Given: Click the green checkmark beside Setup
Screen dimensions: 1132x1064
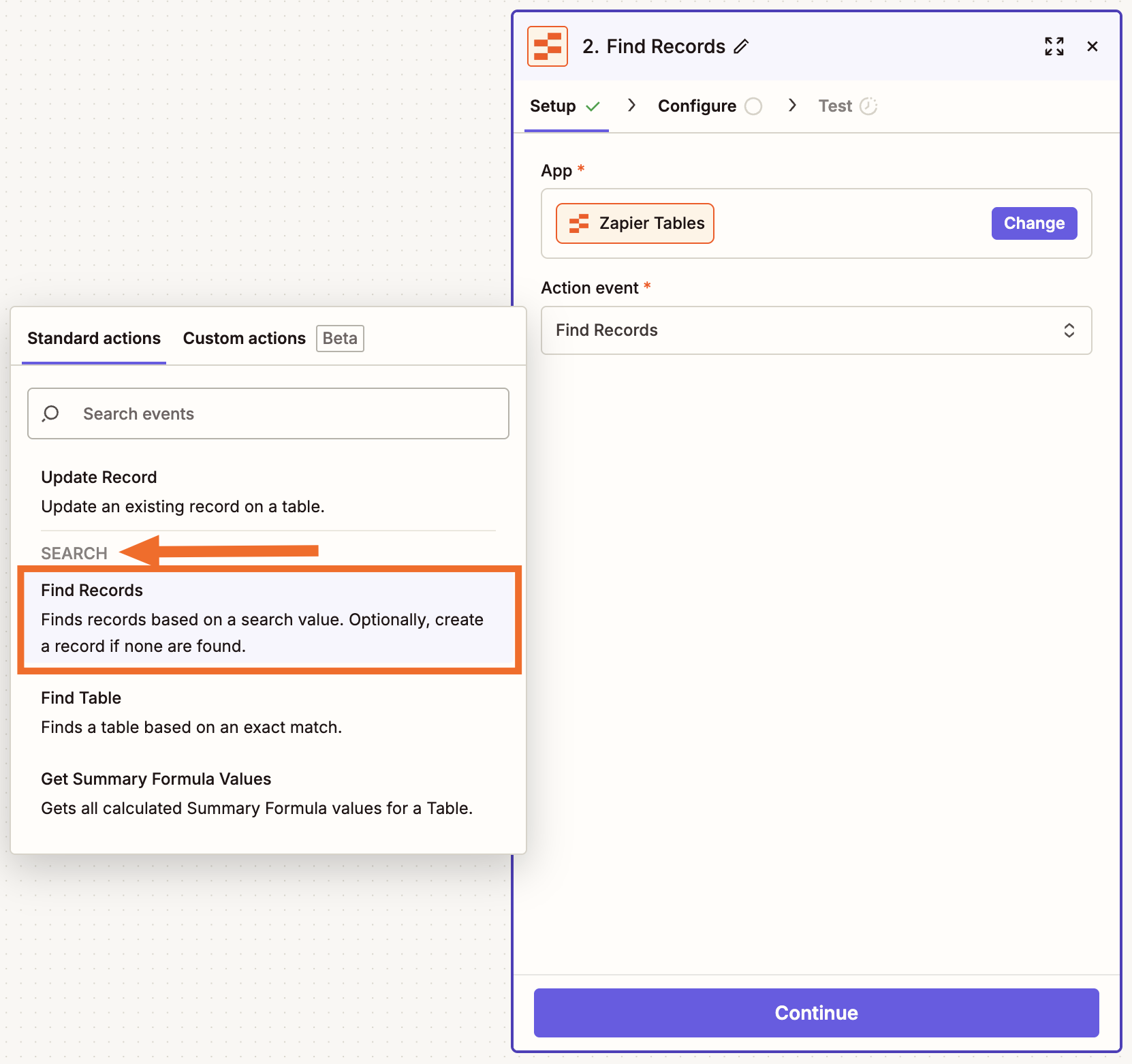Looking at the screenshot, I should click(x=592, y=107).
